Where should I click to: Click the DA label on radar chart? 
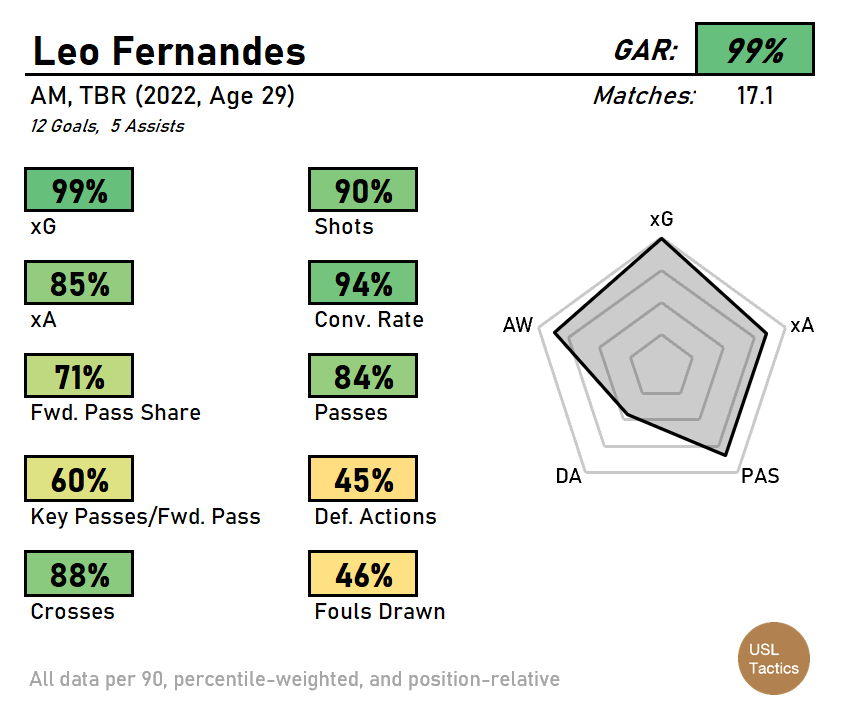568,476
